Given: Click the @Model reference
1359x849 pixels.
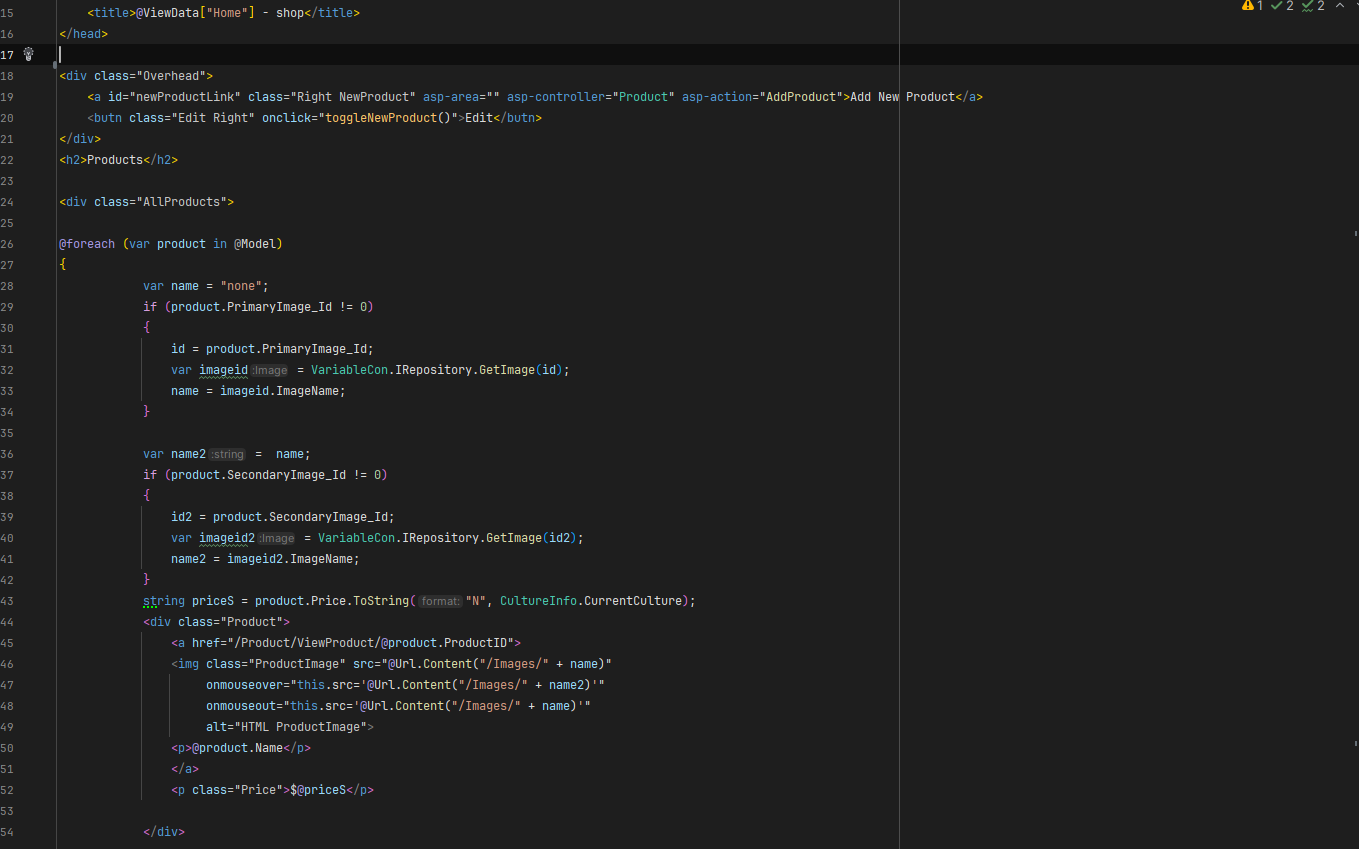Looking at the screenshot, I should (255, 244).
